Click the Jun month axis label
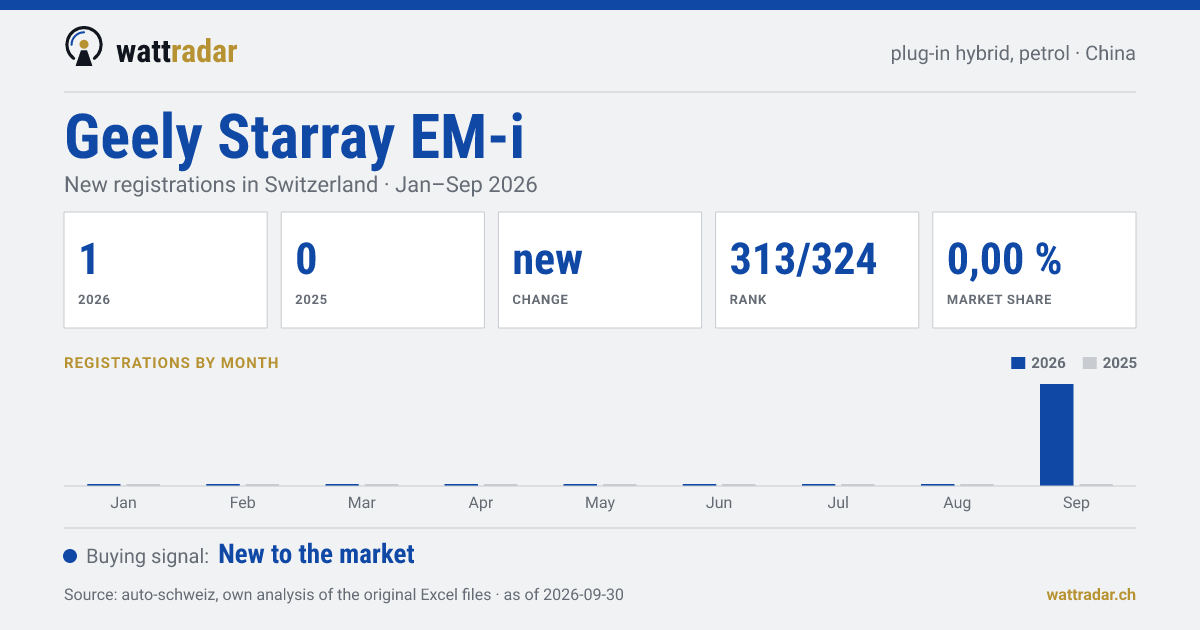This screenshot has height=630, width=1200. click(719, 503)
